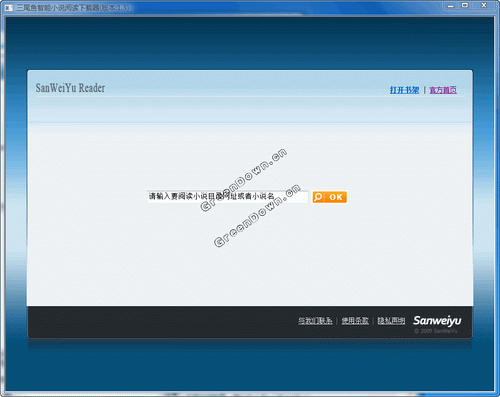Focus the novel name or URL input box

point(228,197)
